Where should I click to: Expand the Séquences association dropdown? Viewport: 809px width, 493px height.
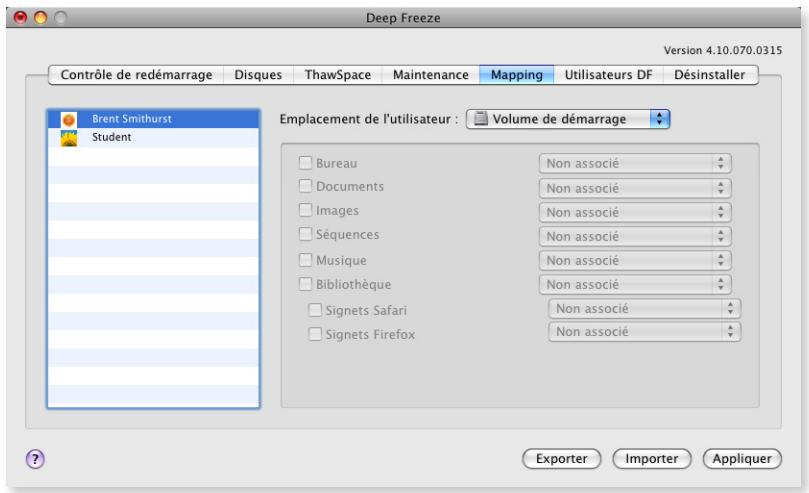pyautogui.click(x=635, y=236)
